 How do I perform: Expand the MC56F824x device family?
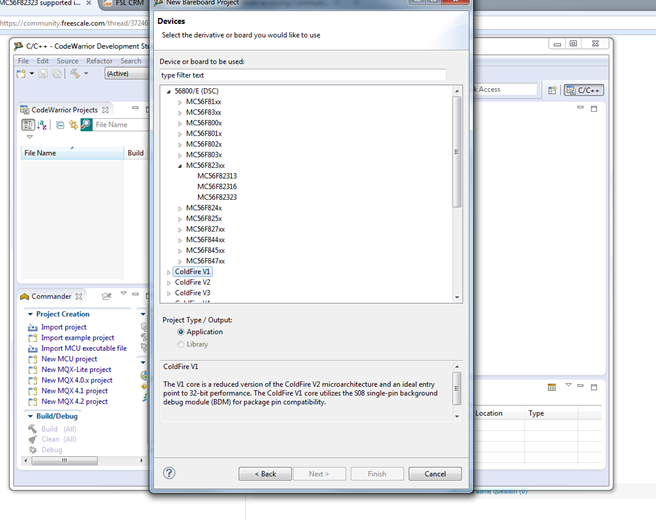[180, 208]
